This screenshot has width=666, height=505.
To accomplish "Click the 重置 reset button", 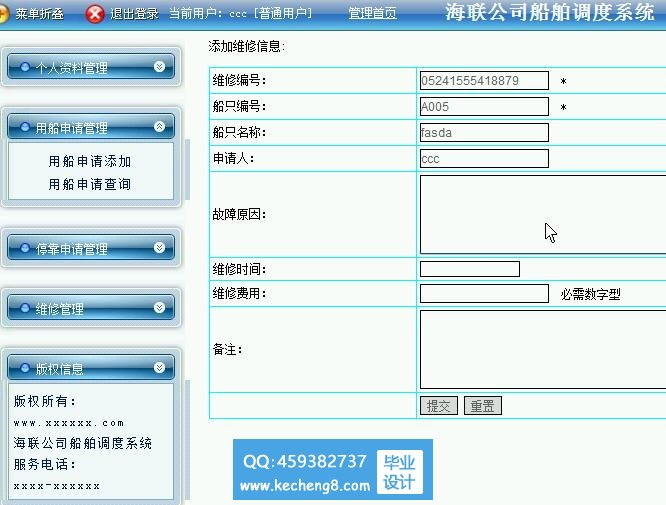I will click(x=483, y=406).
